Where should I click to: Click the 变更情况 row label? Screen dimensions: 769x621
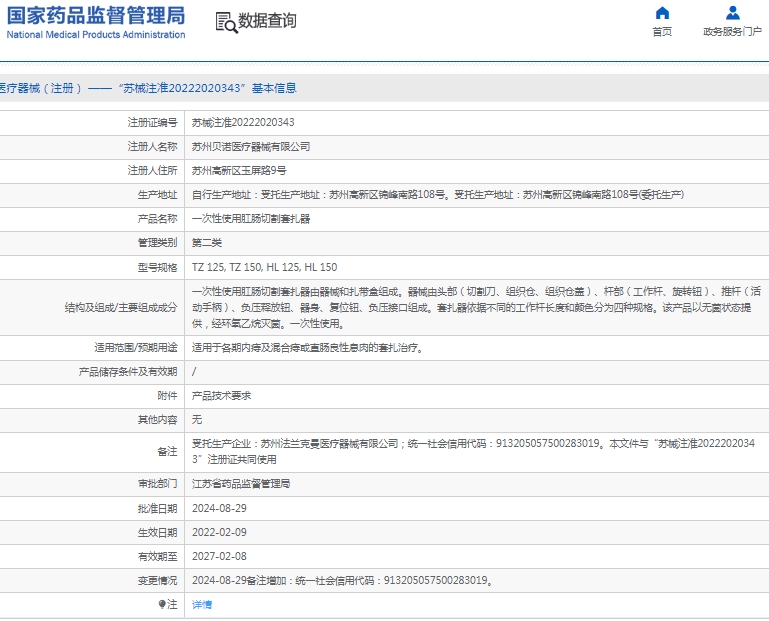157,580
